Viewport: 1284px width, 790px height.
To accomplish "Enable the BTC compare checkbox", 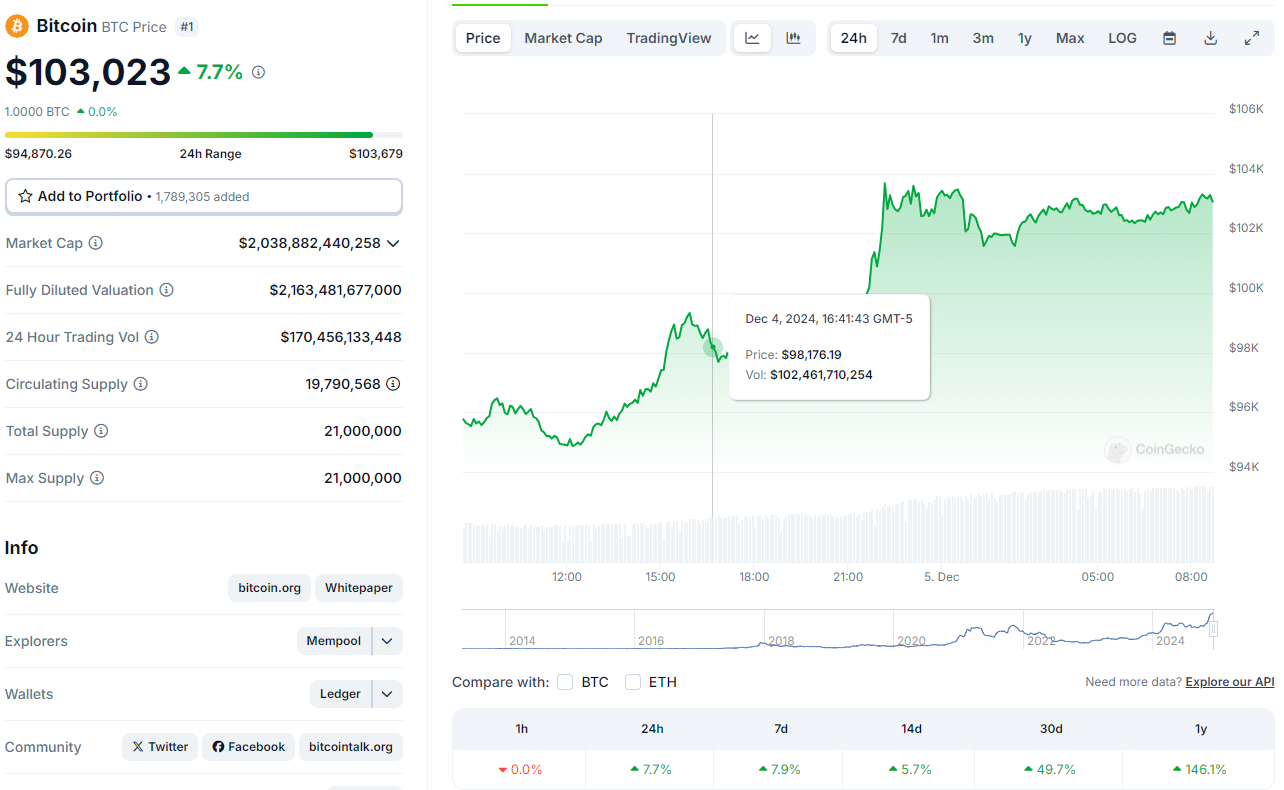I will point(565,682).
